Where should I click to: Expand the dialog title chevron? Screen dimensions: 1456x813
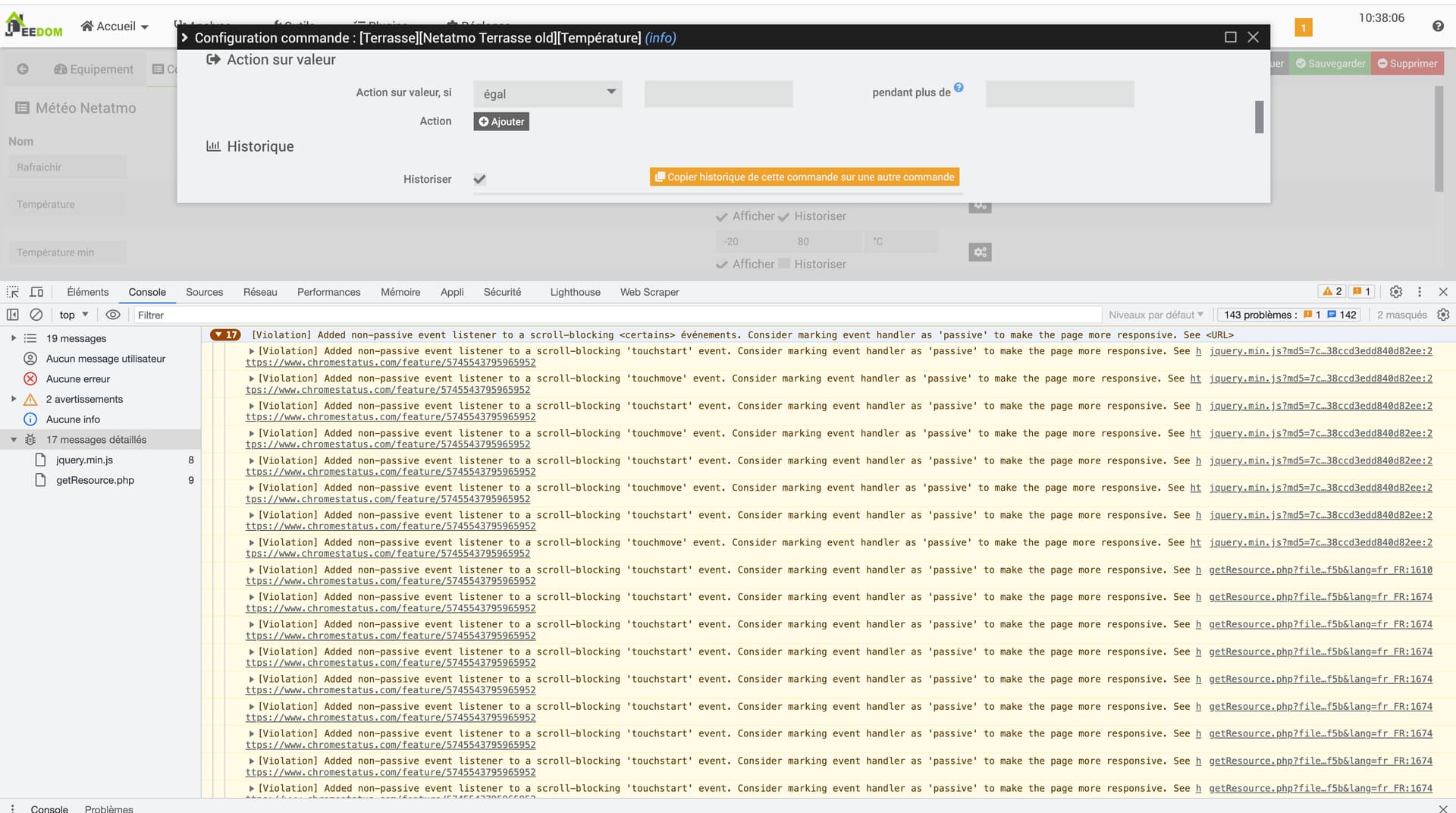point(184,37)
